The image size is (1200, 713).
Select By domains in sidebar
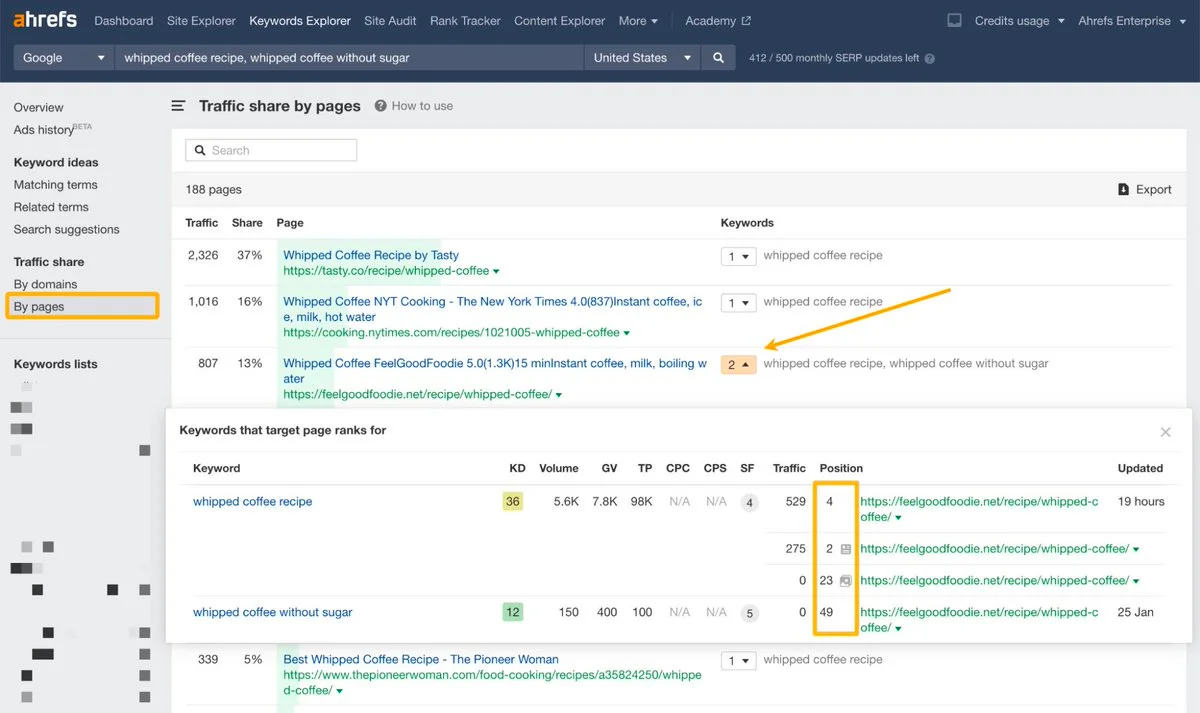[x=45, y=284]
